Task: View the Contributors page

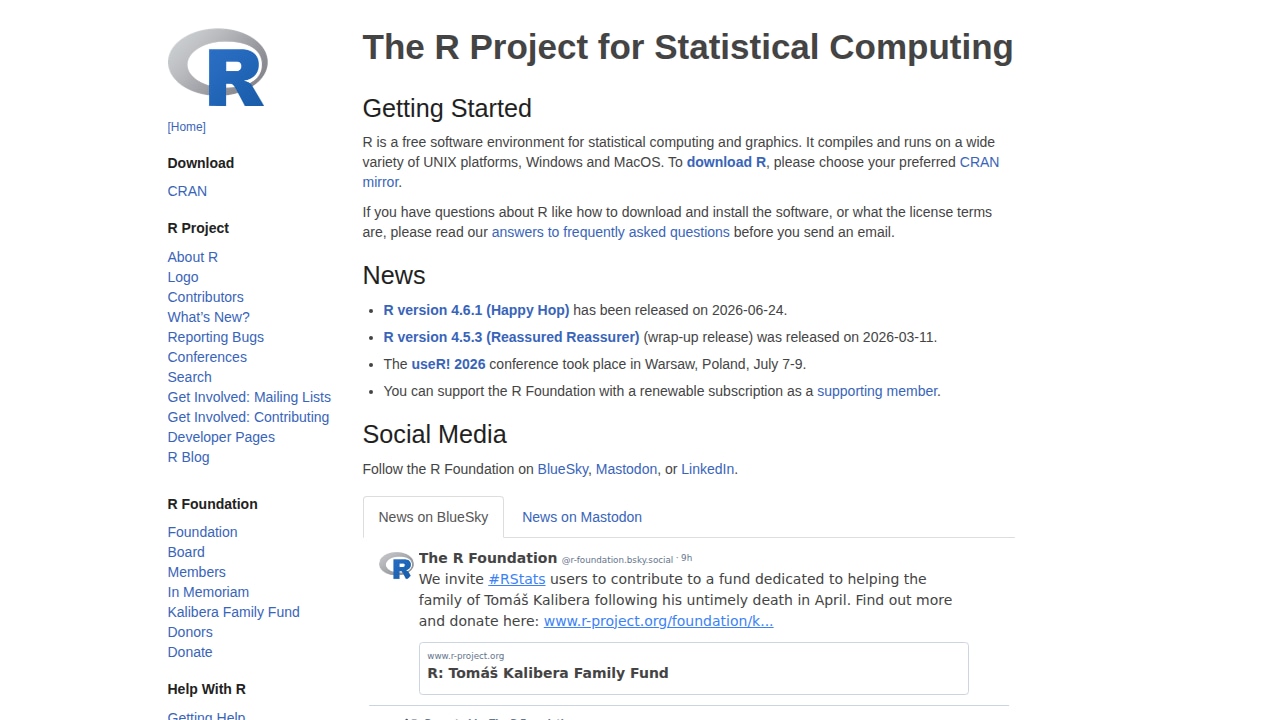Action: (x=206, y=297)
